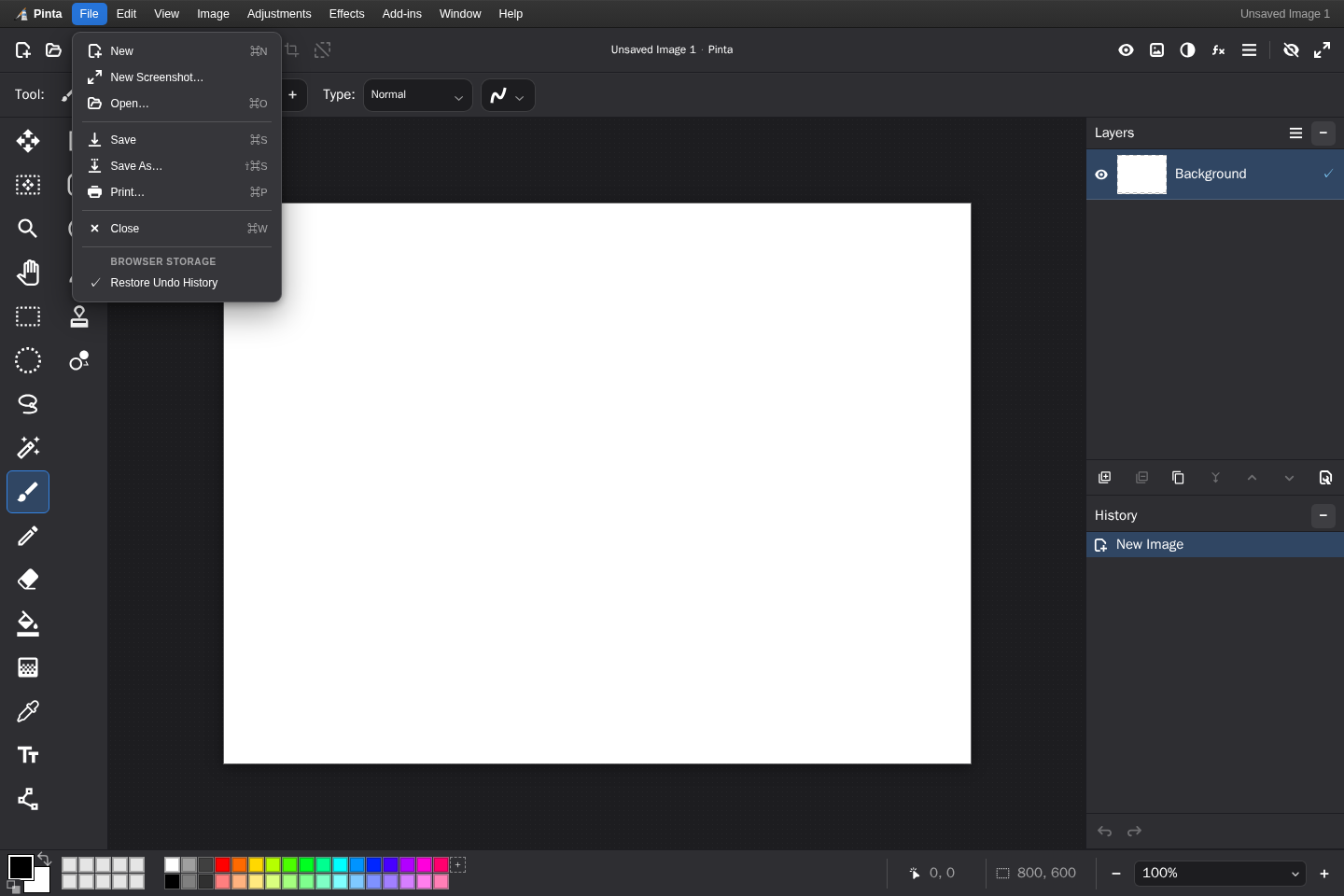This screenshot has height=896, width=1344.
Task: Select the Clone Stamp tool
Action: [x=79, y=316]
